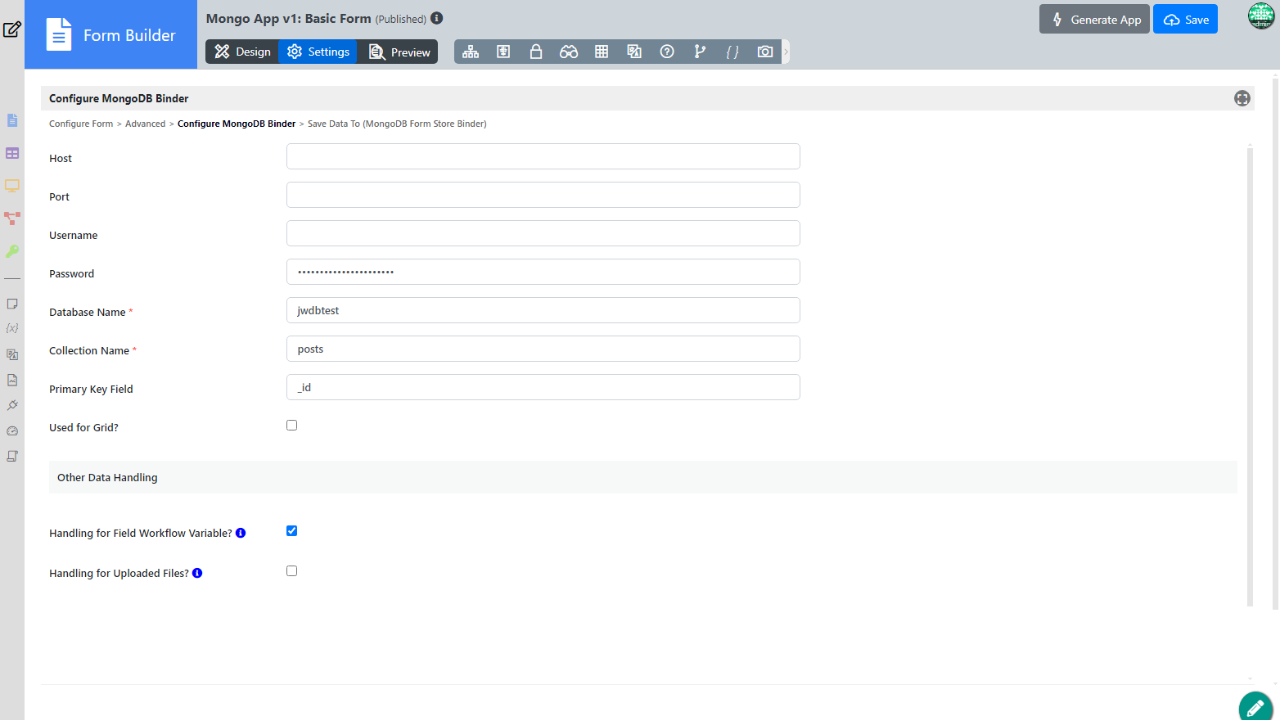
Task: Click the Collection Name input field
Action: 543,349
